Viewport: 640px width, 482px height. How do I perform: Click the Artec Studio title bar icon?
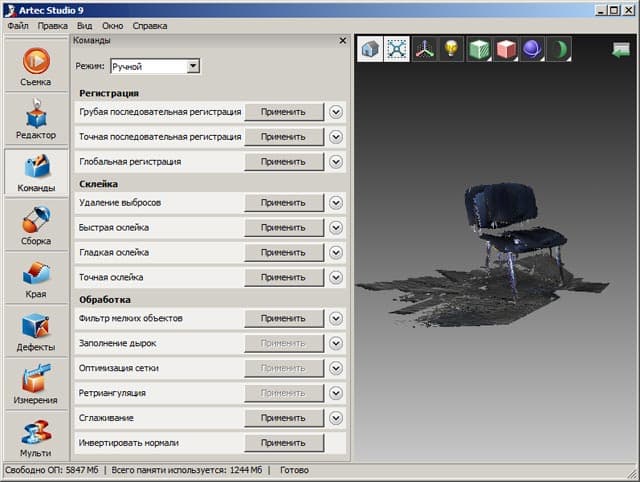click(10, 10)
